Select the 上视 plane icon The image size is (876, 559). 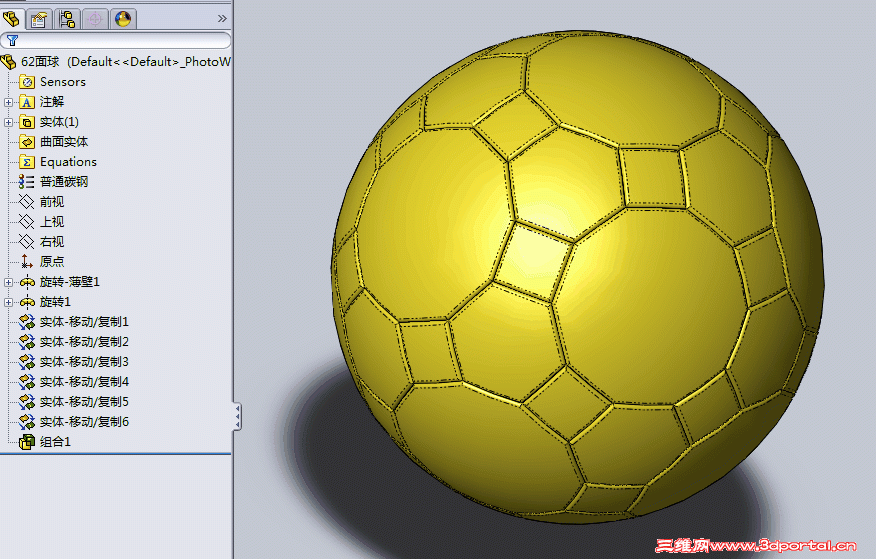coord(27,222)
